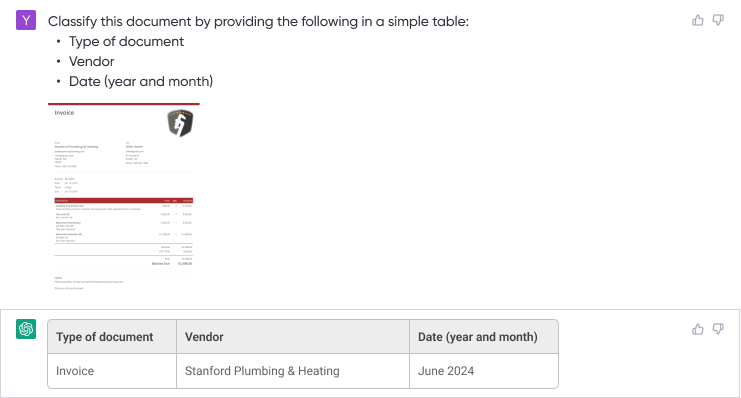Click the 'Date (year and month)' bullet item
This screenshot has width=741, height=398.
coord(141,81)
